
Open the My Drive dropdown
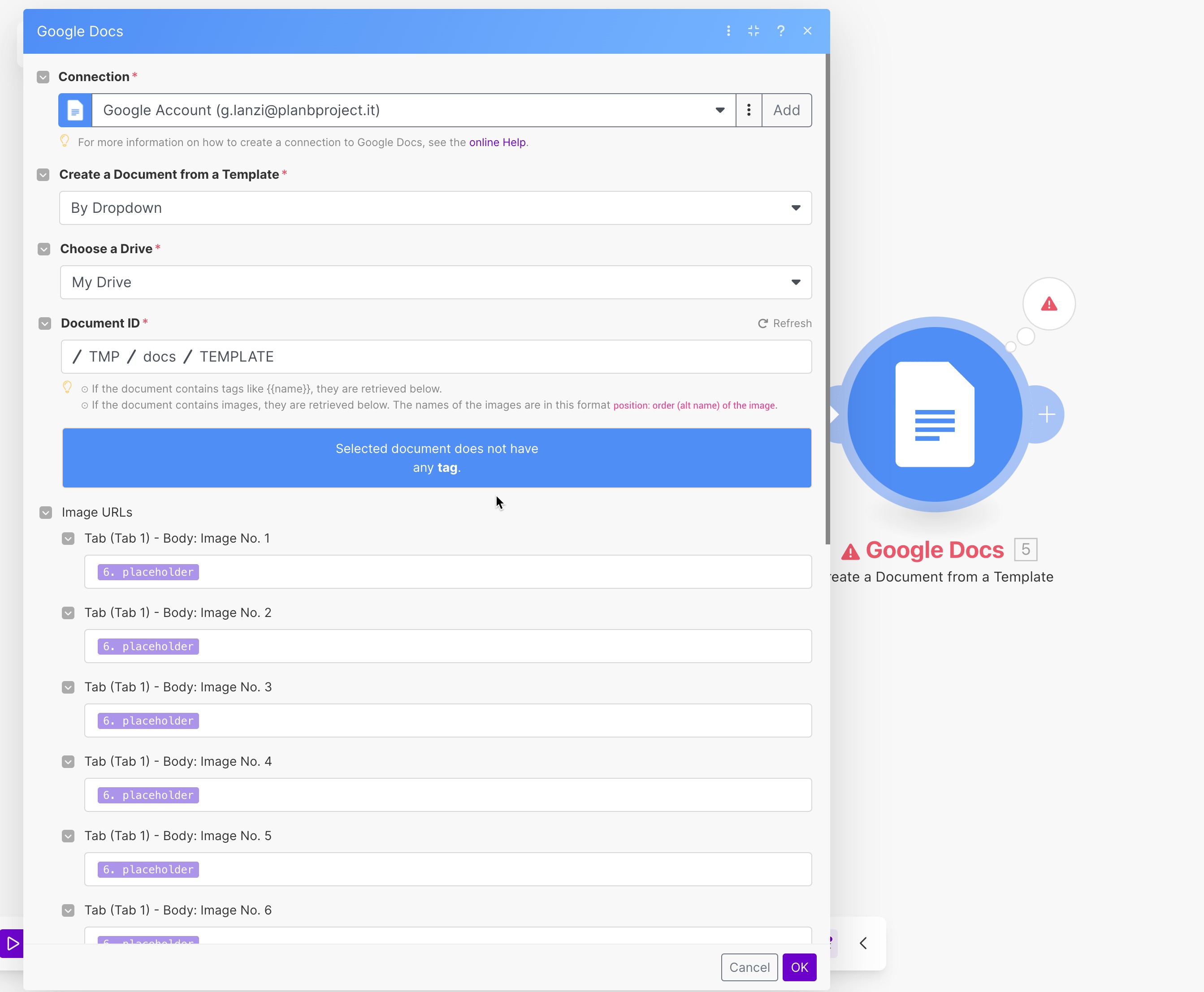point(435,282)
